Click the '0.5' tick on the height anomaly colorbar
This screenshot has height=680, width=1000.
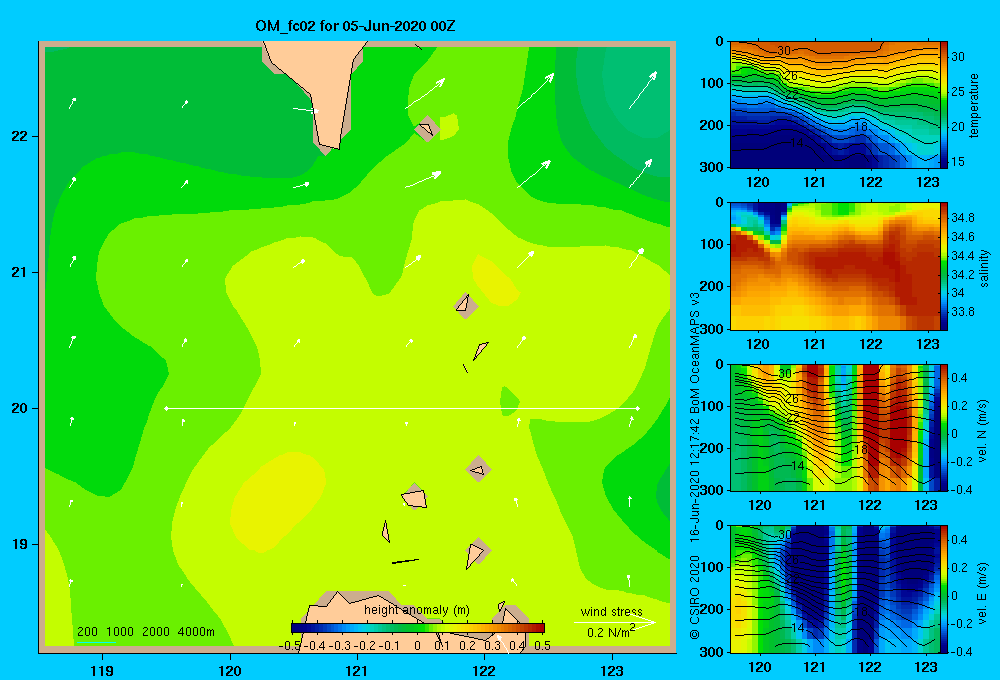tap(542, 646)
